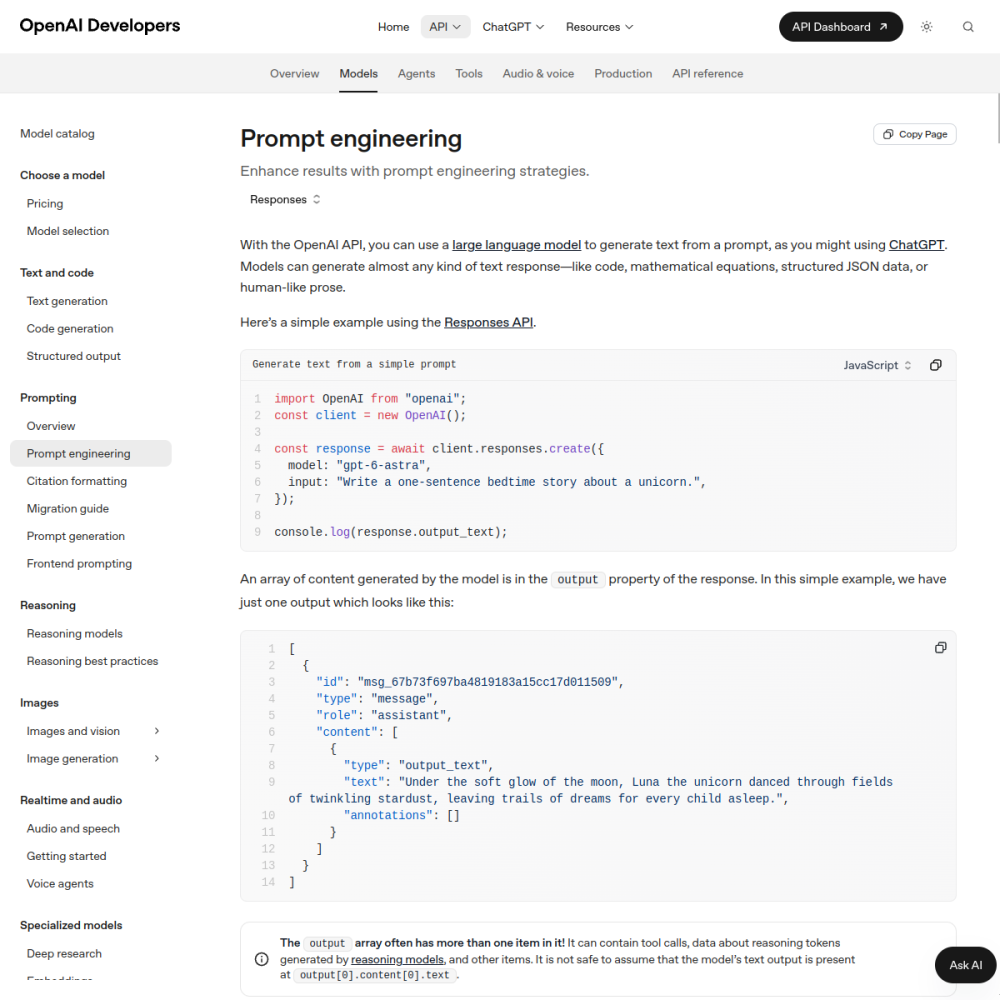Click the output[0].content[0].text inline code
1000x1000 pixels.
(x=374, y=975)
